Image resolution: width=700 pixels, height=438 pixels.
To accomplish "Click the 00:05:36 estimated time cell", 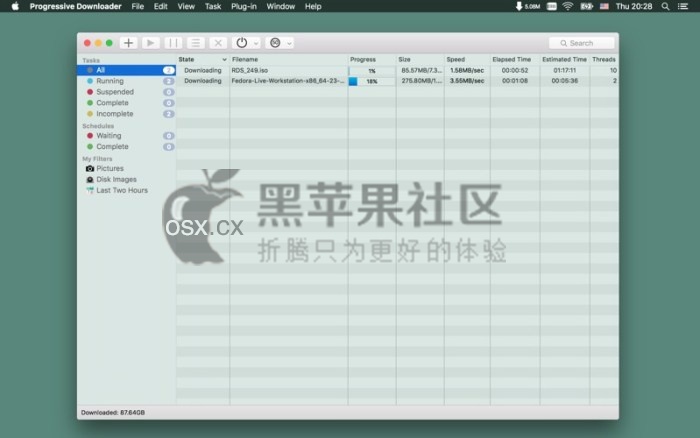I will tap(564, 81).
